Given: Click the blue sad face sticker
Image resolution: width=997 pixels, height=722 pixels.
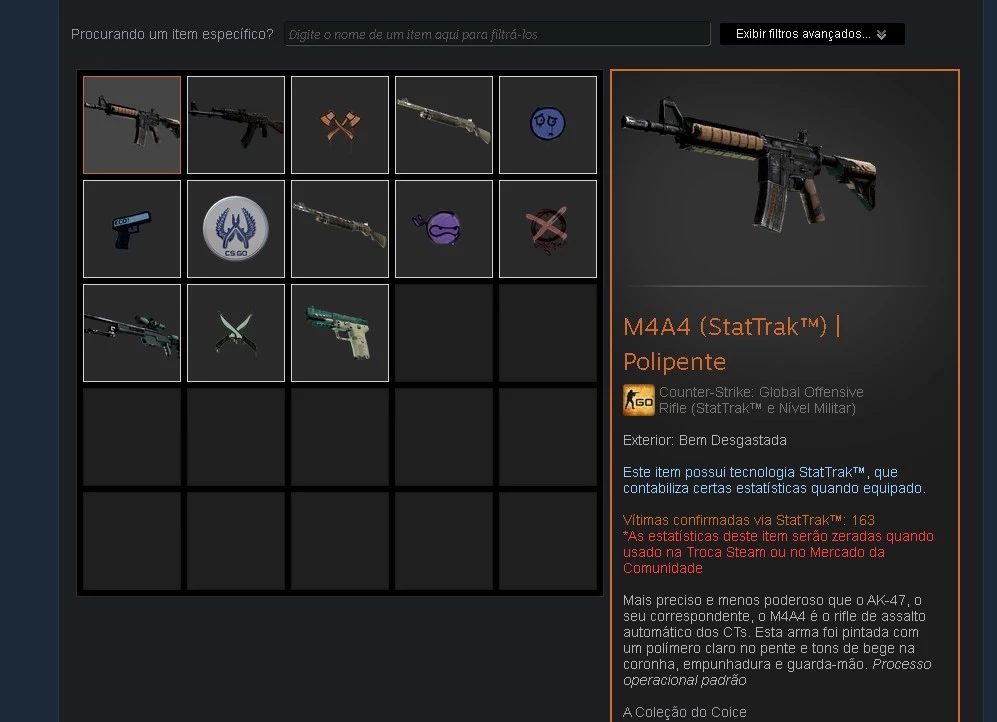Looking at the screenshot, I should coord(547,125).
